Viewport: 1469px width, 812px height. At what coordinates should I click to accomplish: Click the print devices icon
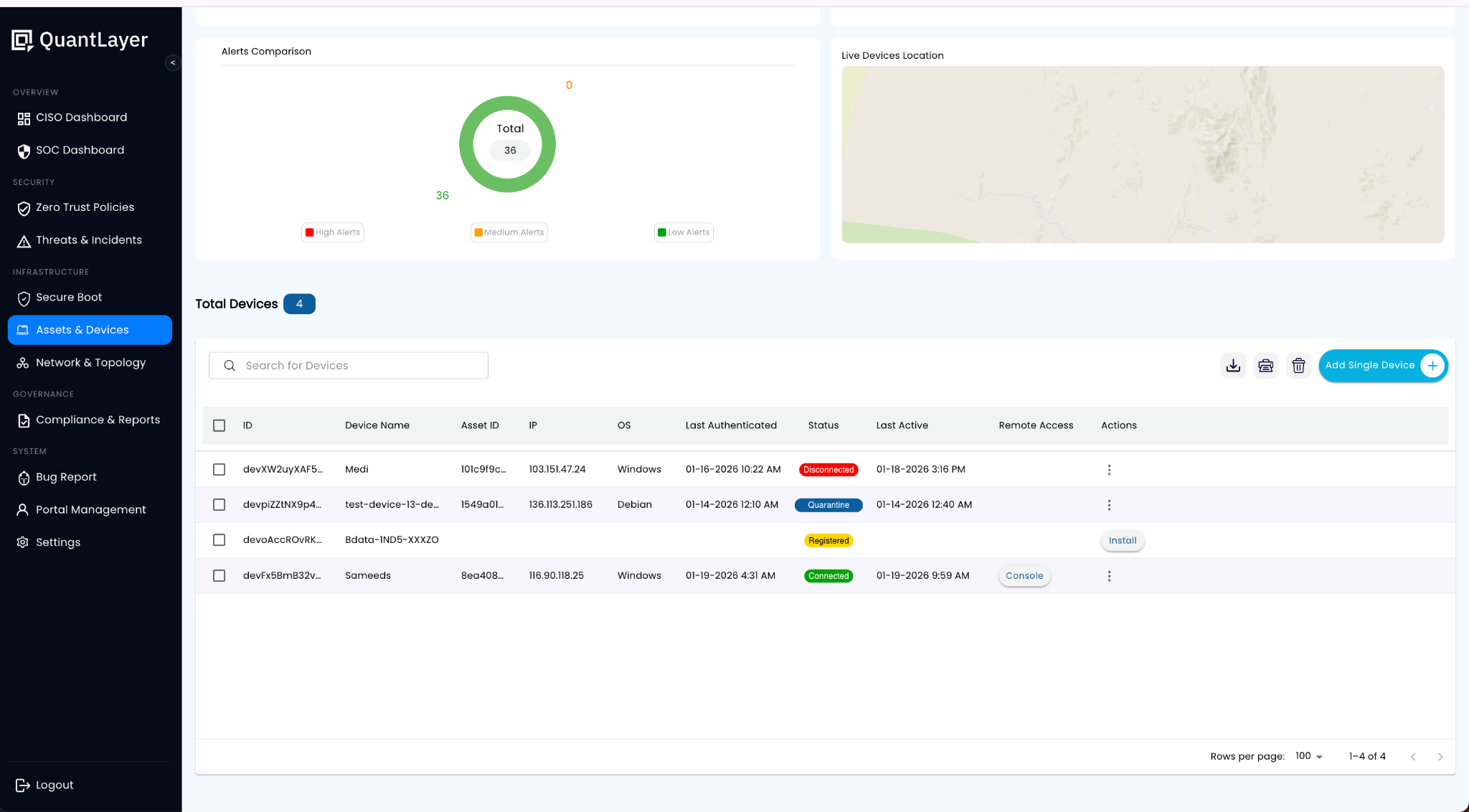[x=1265, y=365]
